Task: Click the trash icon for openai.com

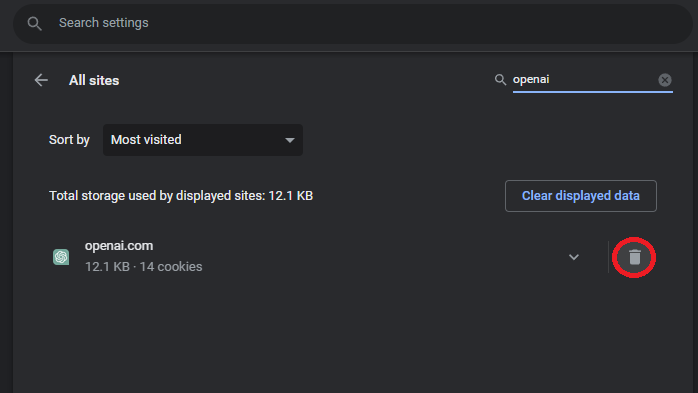Action: pyautogui.click(x=634, y=257)
